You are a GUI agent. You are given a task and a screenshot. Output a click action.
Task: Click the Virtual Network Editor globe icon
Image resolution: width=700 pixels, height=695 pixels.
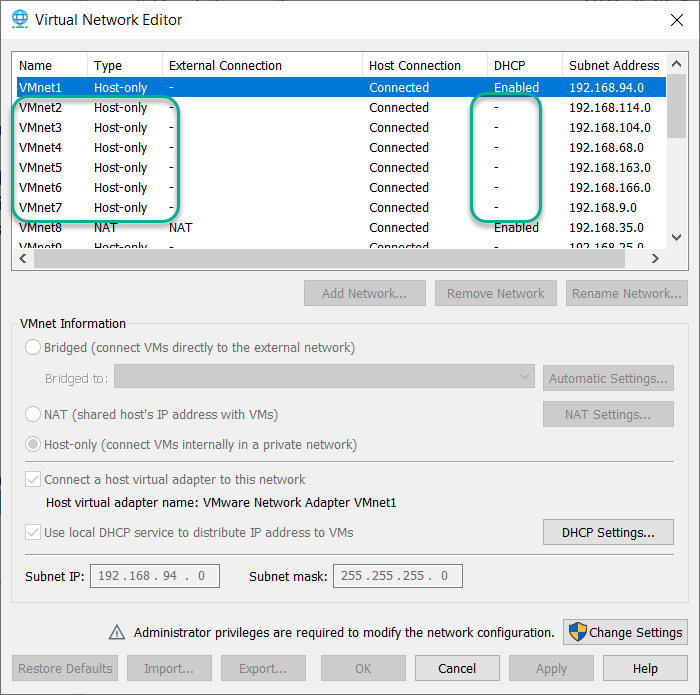20,19
